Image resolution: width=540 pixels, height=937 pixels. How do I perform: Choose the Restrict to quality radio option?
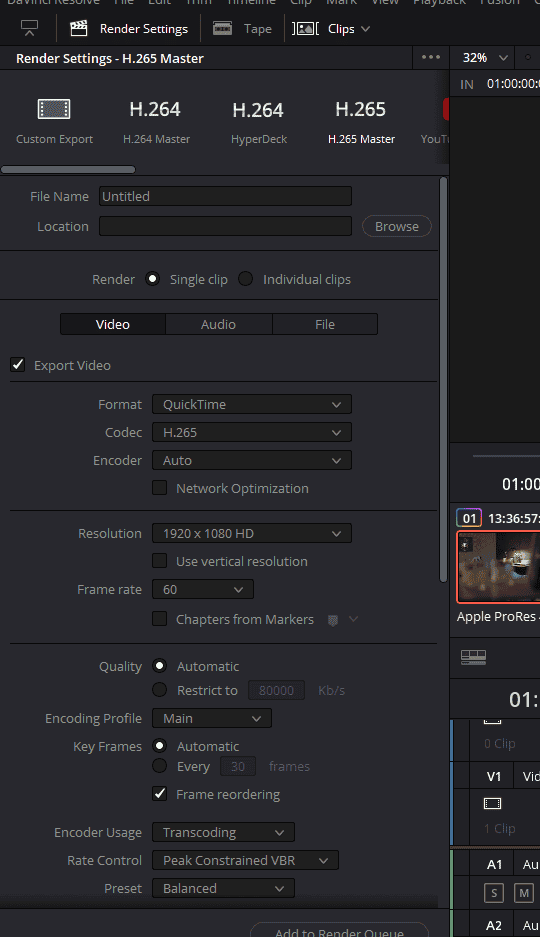pyautogui.click(x=159, y=690)
